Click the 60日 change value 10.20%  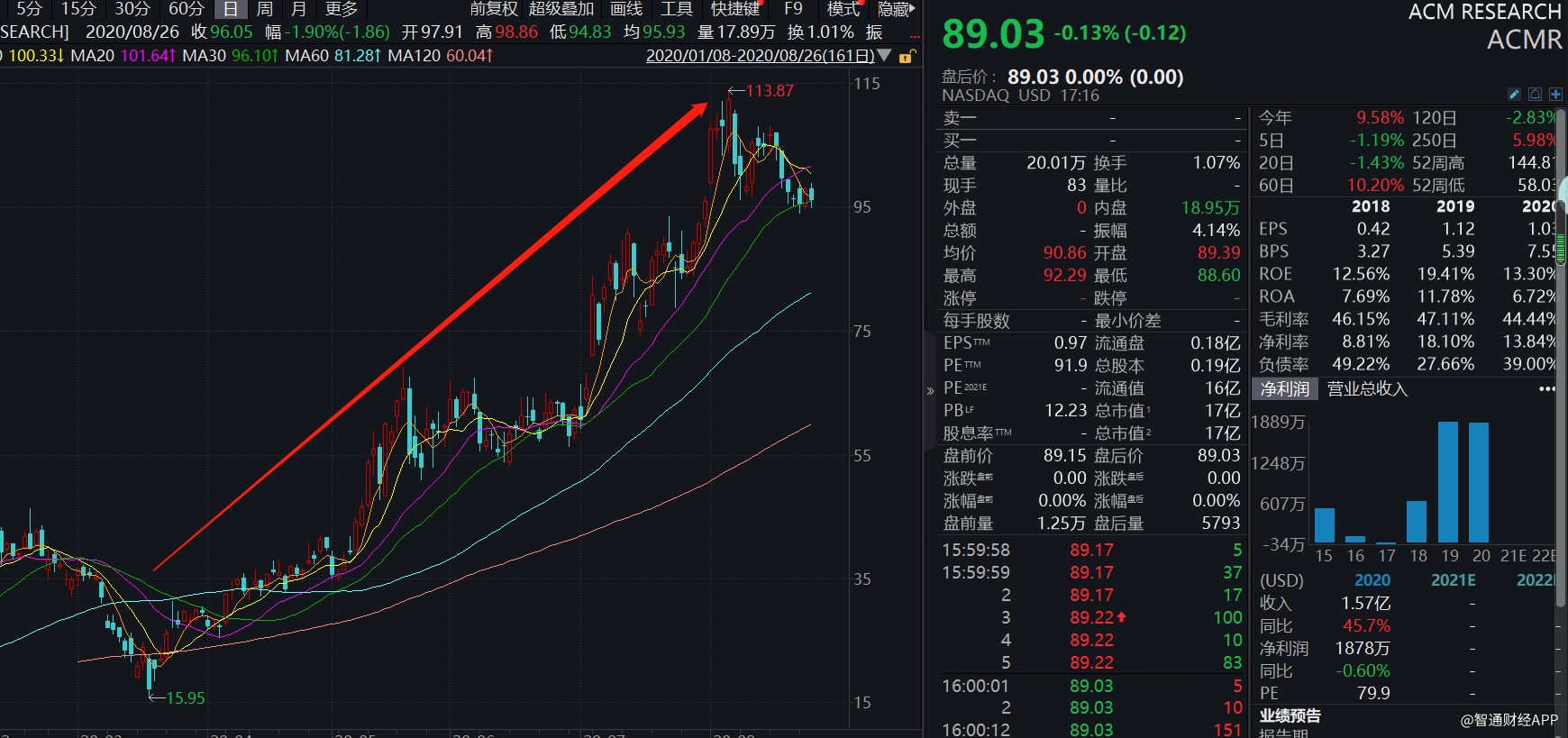click(1375, 186)
